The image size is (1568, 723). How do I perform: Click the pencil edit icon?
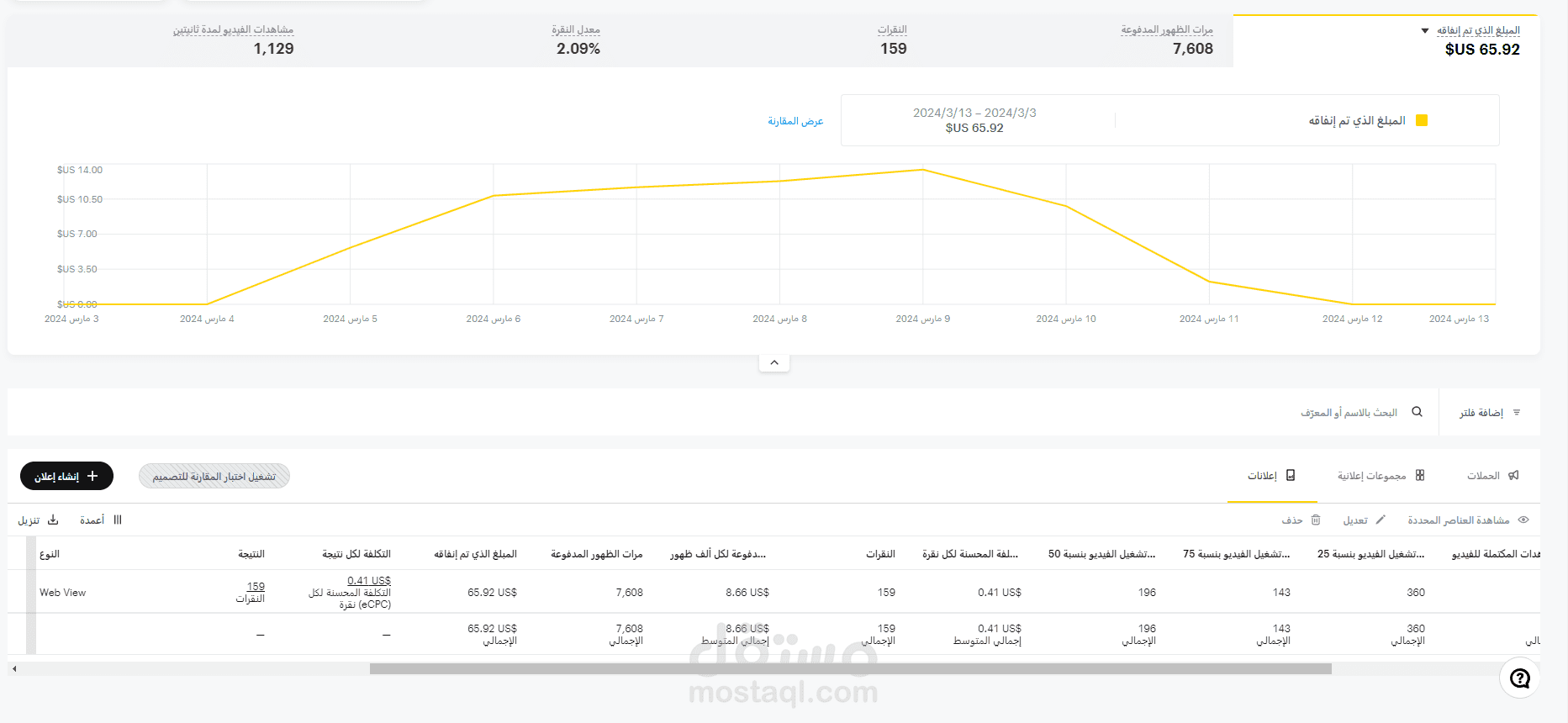point(1381,520)
